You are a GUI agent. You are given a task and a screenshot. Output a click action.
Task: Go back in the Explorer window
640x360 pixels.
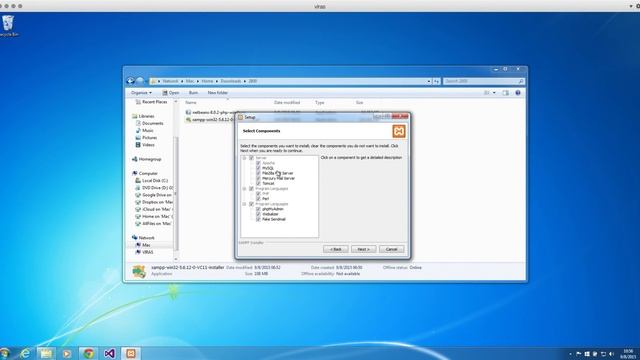click(130, 81)
